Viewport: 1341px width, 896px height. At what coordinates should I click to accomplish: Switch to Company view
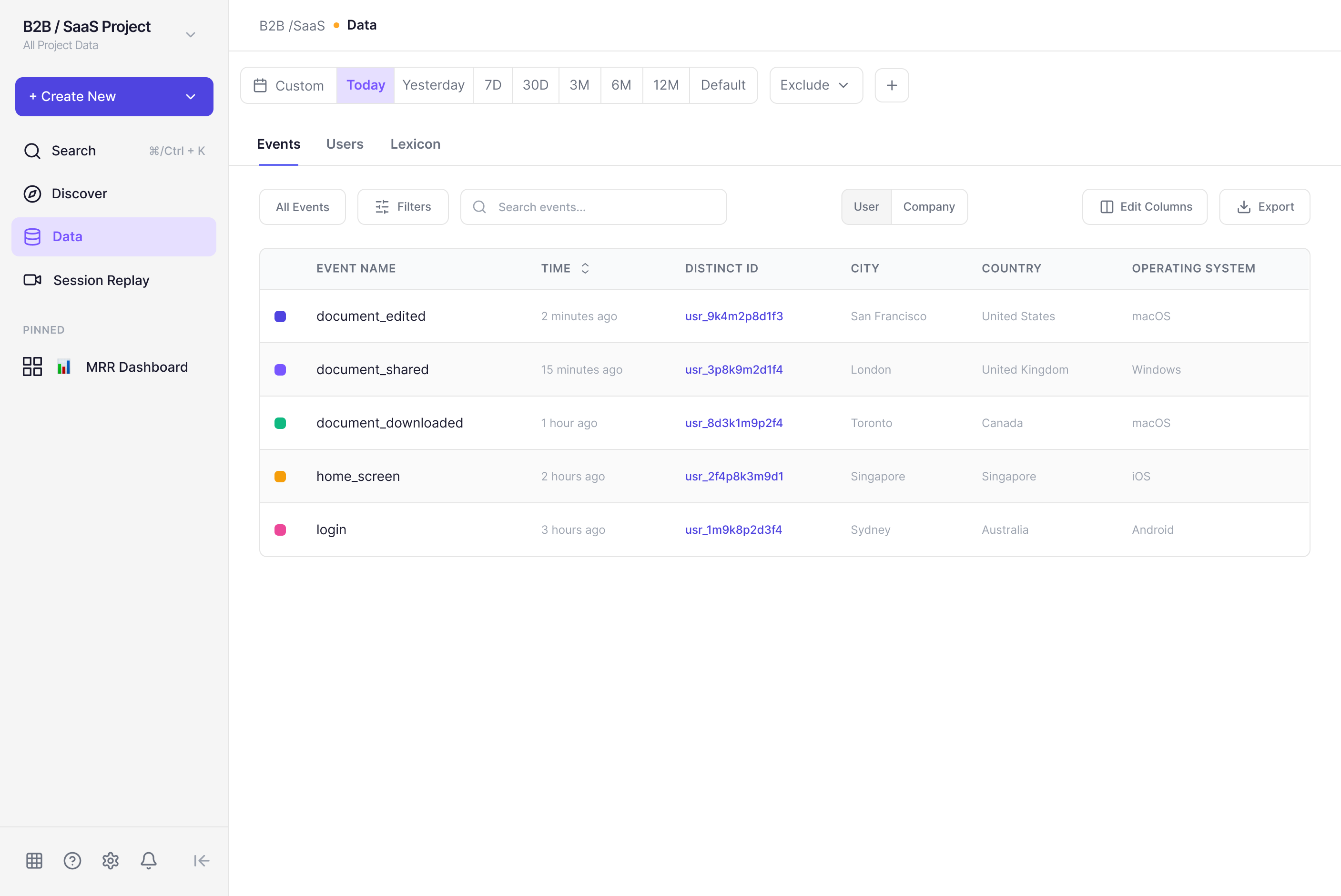click(929, 207)
